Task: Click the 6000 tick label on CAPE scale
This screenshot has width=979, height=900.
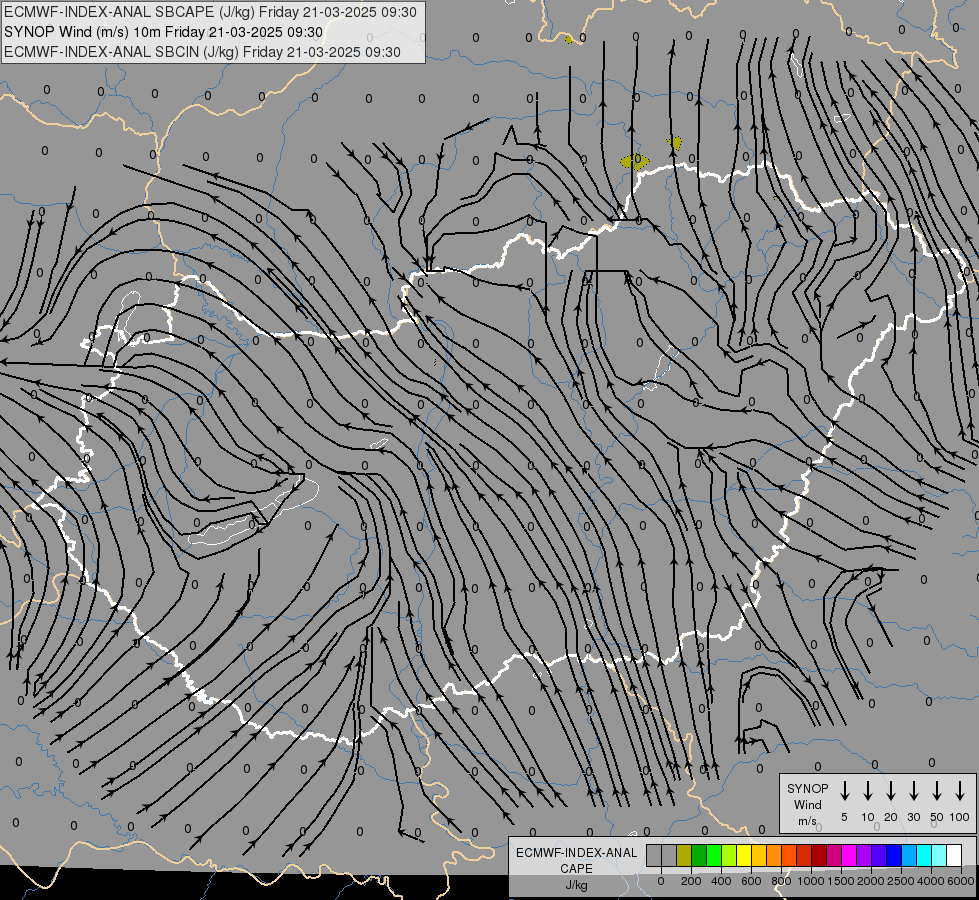Action: click(961, 881)
